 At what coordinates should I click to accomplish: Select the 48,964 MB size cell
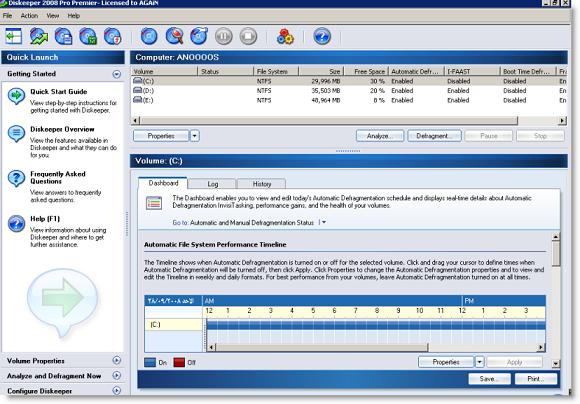point(326,100)
